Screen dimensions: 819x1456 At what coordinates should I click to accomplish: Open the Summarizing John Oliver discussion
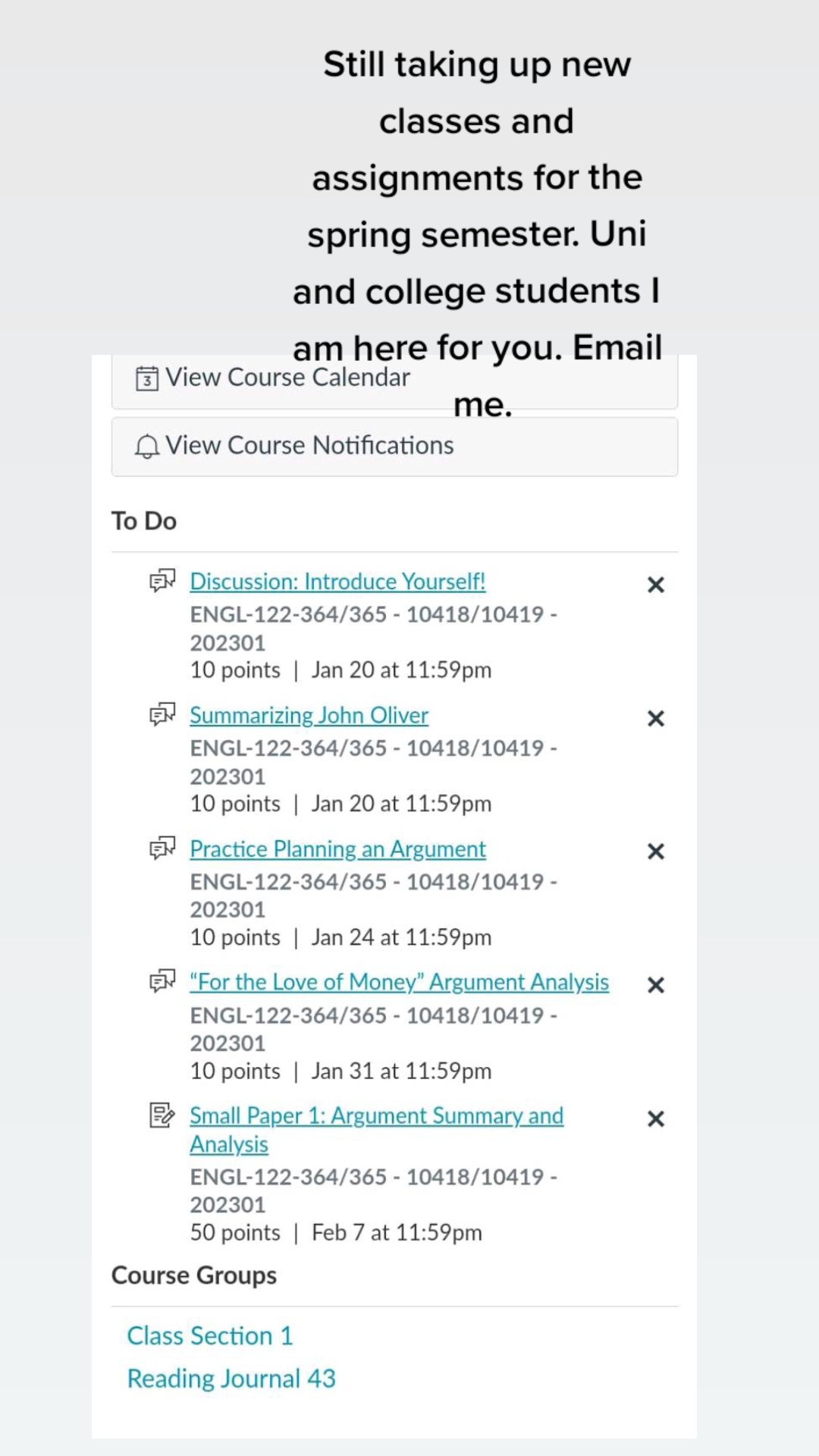pos(309,716)
